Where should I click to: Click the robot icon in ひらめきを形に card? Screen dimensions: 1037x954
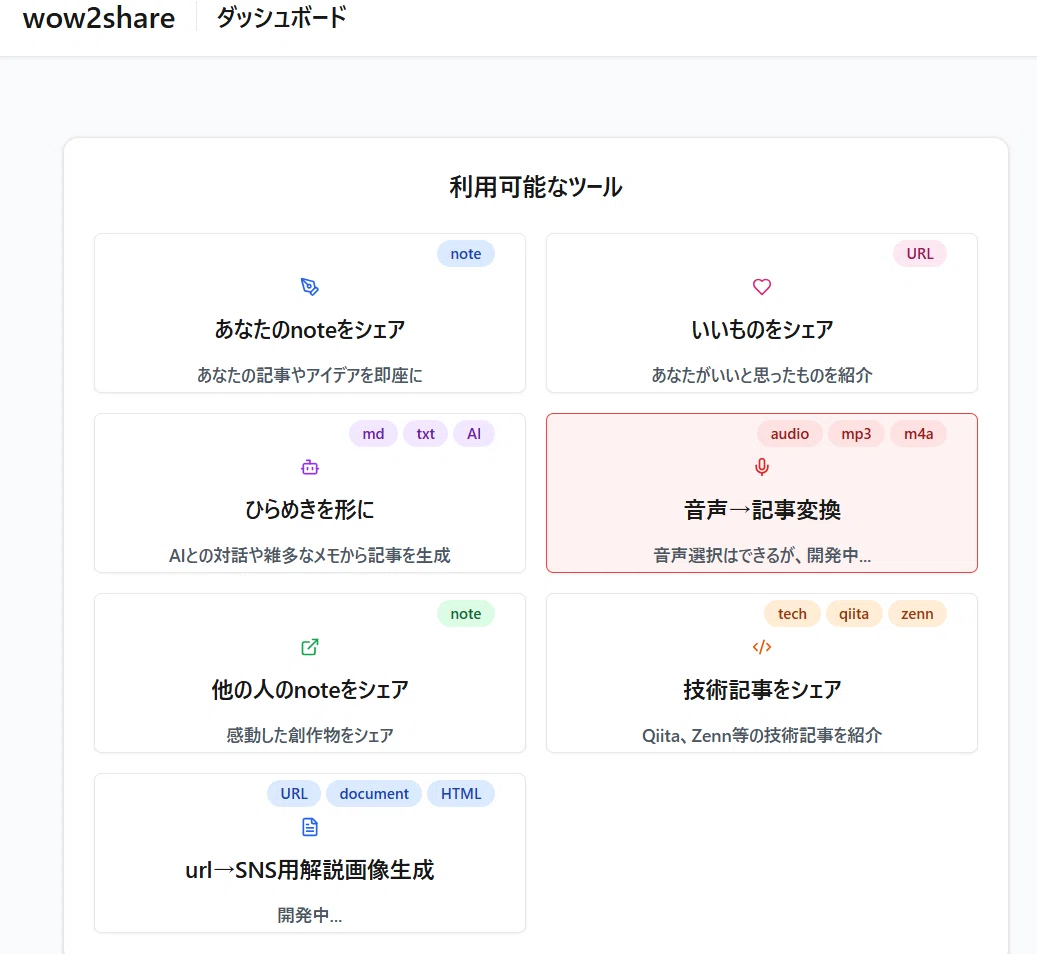(x=310, y=467)
